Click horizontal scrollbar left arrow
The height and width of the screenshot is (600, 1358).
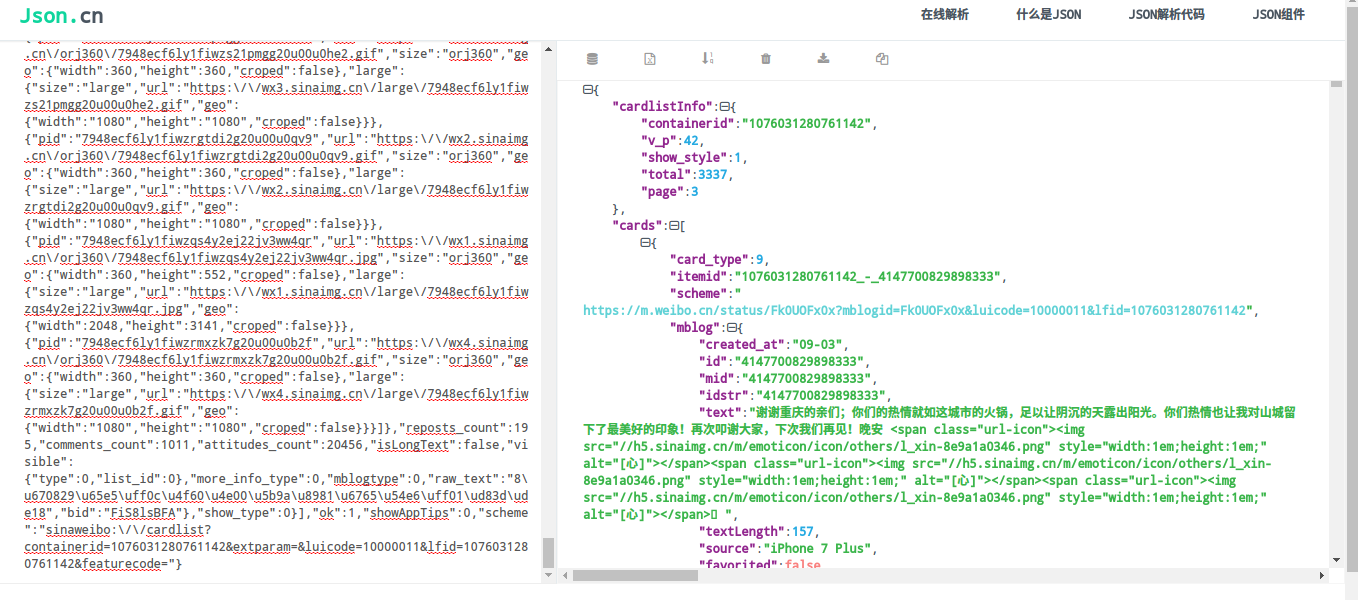tap(565, 576)
